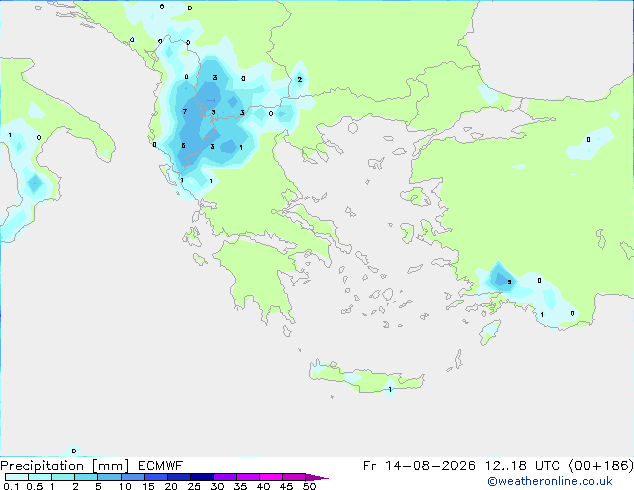Select the 10–15 mm legend swatch
The width and height of the screenshot is (634, 490).
pos(132,477)
